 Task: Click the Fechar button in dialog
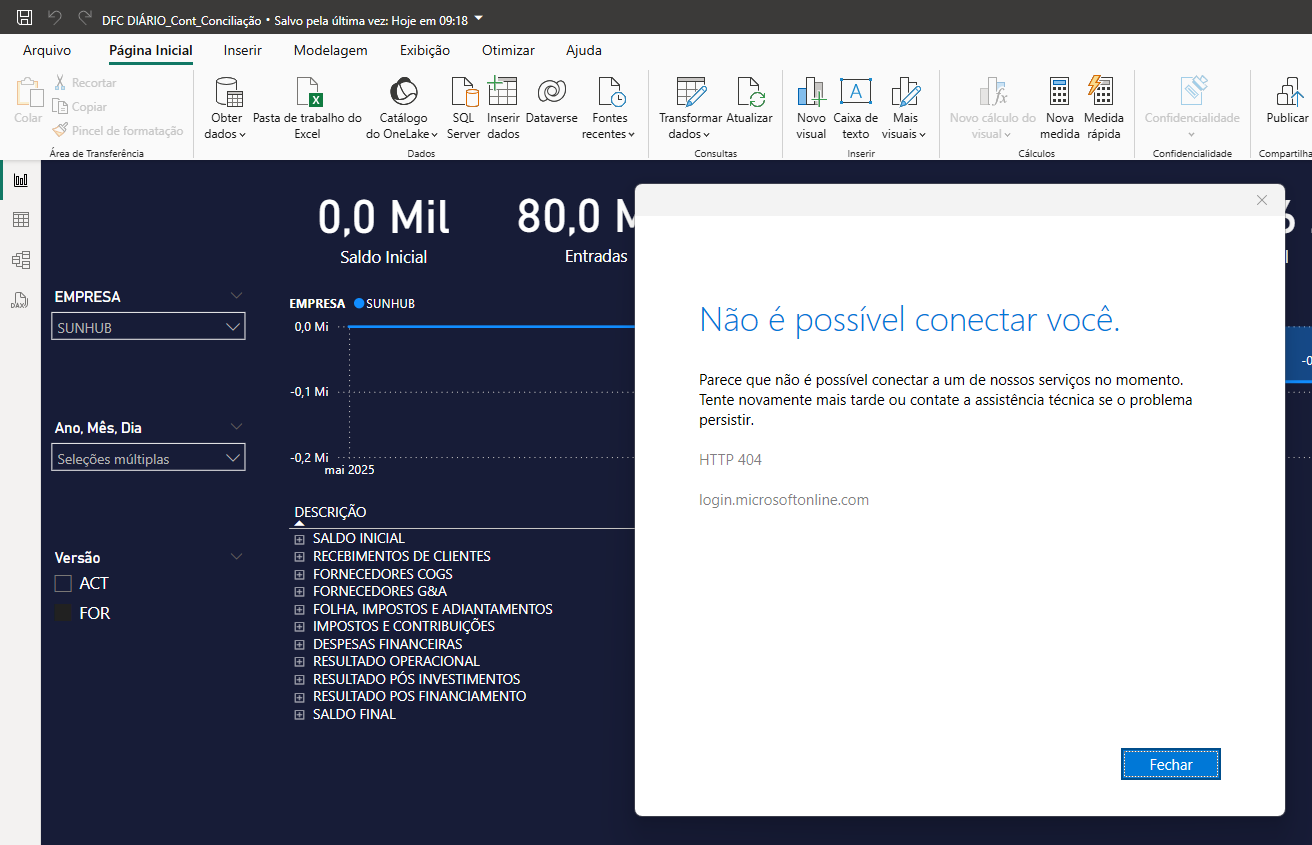pos(1170,764)
